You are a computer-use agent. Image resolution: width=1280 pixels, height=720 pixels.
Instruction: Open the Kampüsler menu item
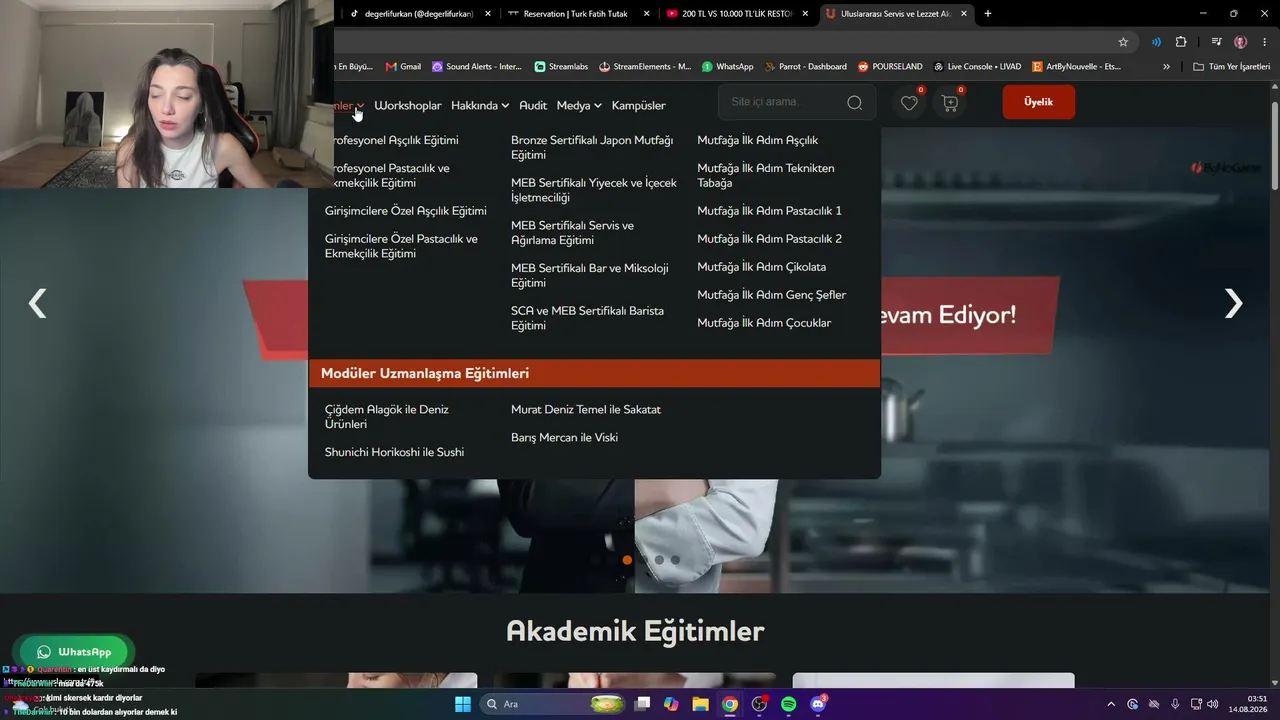click(x=639, y=105)
